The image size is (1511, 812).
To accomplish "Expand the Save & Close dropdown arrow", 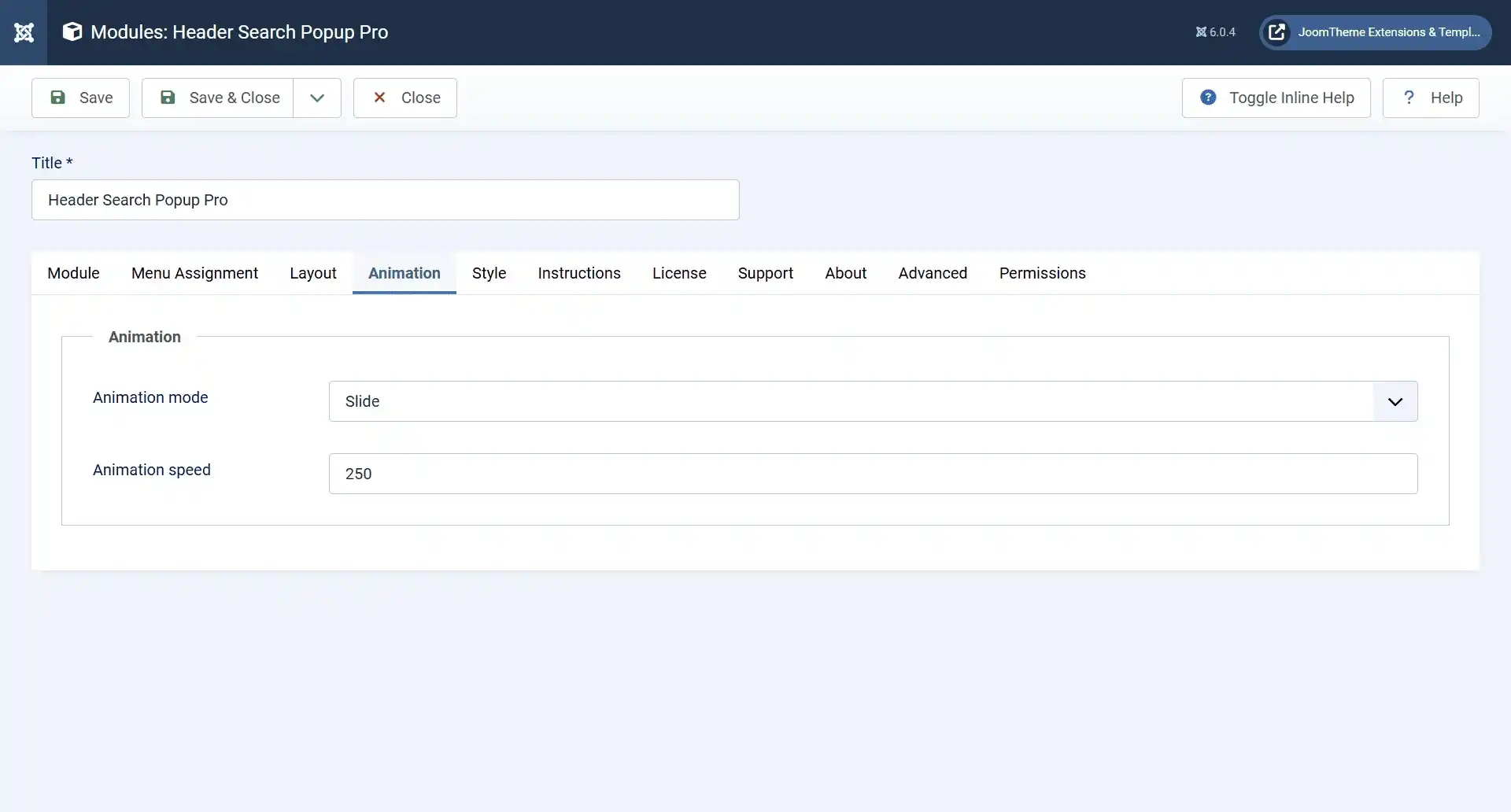I will coord(317,98).
